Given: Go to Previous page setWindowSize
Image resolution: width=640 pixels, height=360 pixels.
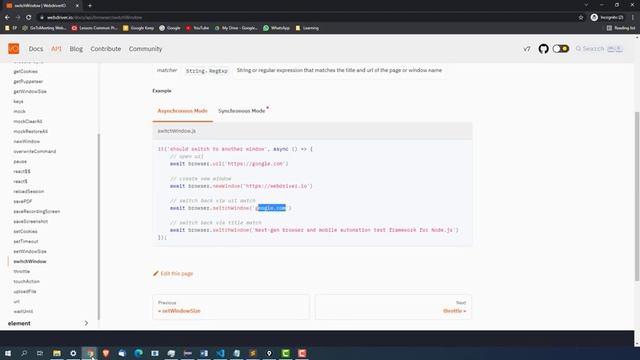Looking at the screenshot, I should coord(231,307).
